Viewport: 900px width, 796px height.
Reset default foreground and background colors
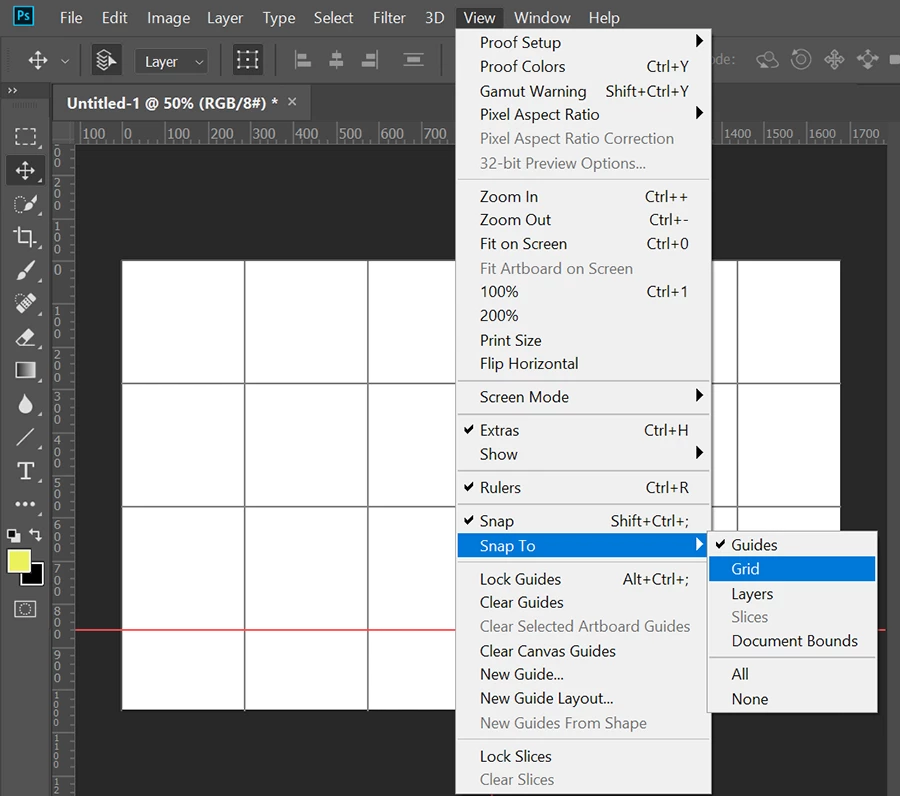(13, 535)
